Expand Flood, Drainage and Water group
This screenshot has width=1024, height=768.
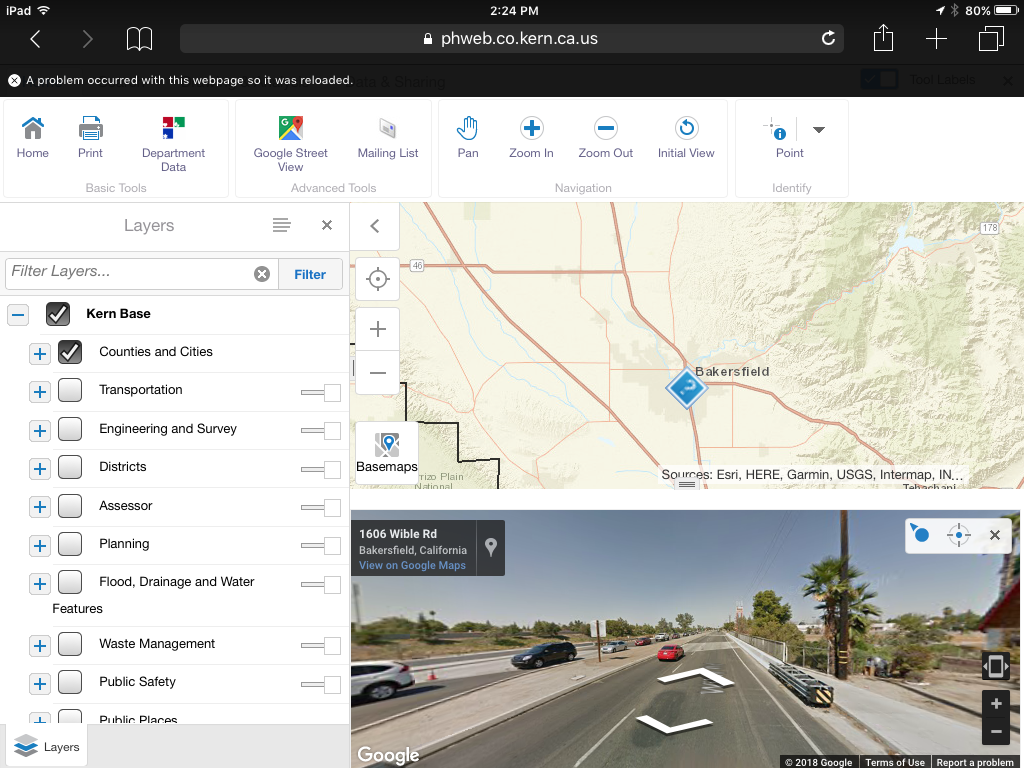pyautogui.click(x=40, y=584)
